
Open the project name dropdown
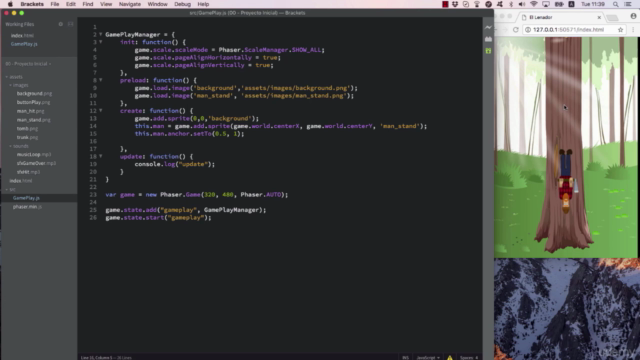point(28,64)
